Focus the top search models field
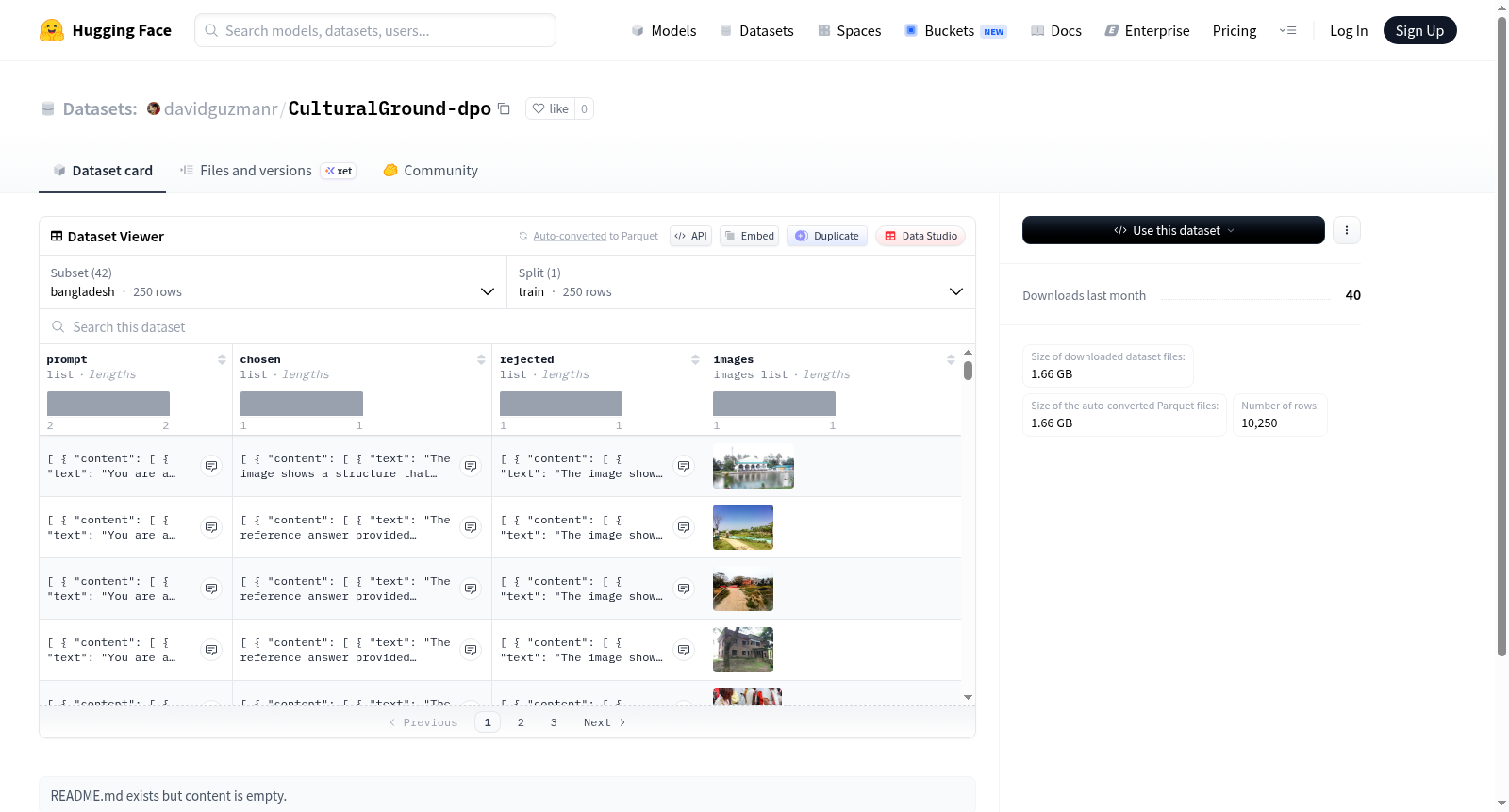The height and width of the screenshot is (812, 1509). point(375,30)
